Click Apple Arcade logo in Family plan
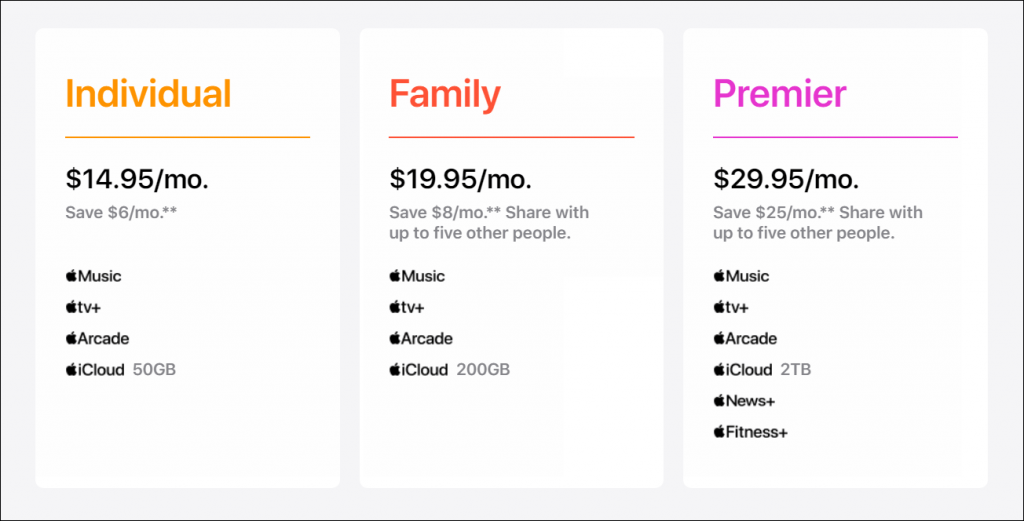Viewport: 1024px width, 521px height. pyautogui.click(x=421, y=338)
